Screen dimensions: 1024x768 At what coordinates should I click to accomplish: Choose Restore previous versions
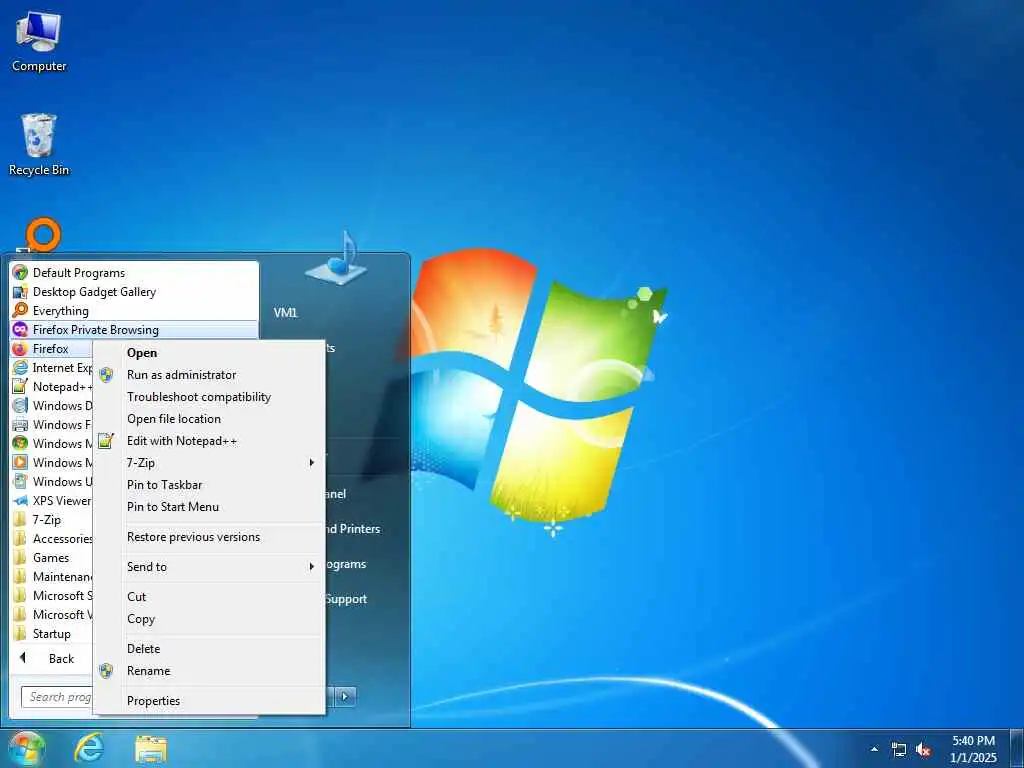pyautogui.click(x=209, y=537)
